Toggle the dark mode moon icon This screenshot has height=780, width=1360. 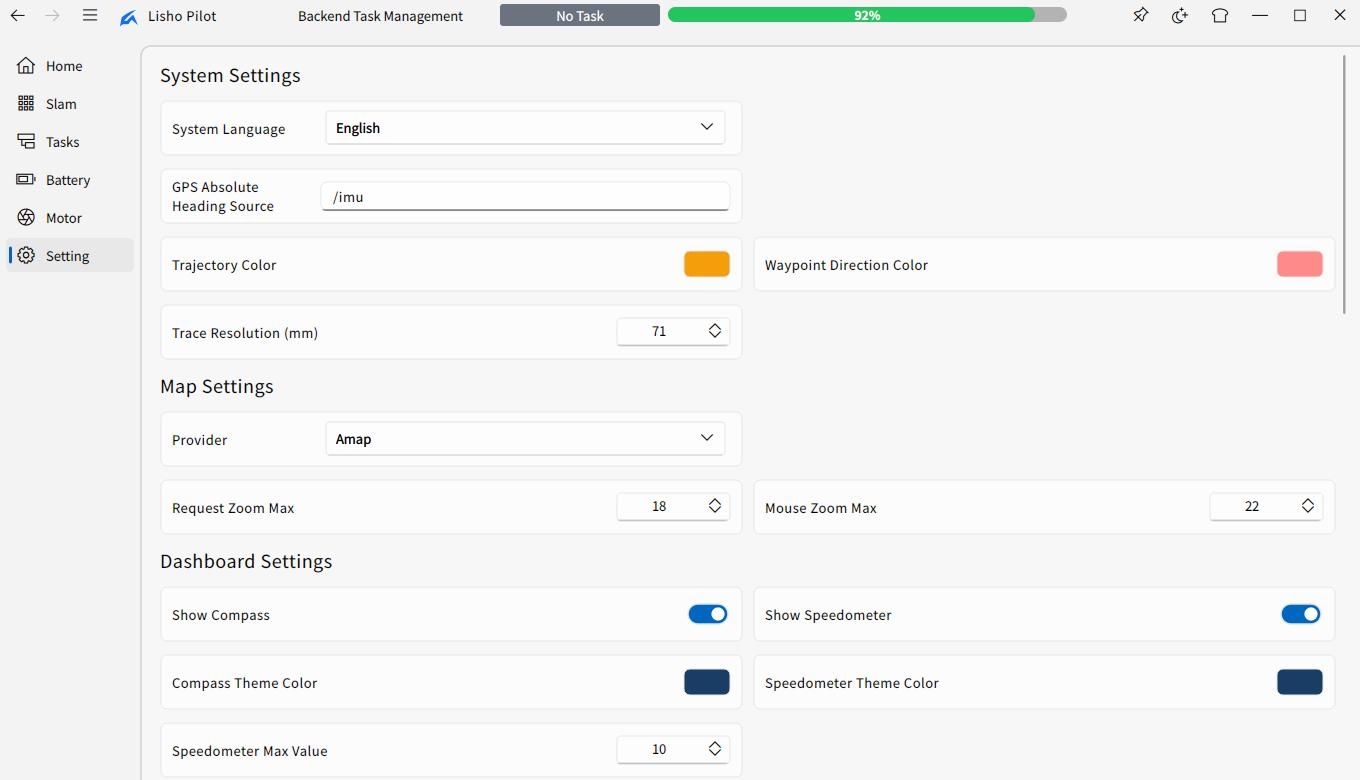(1180, 15)
